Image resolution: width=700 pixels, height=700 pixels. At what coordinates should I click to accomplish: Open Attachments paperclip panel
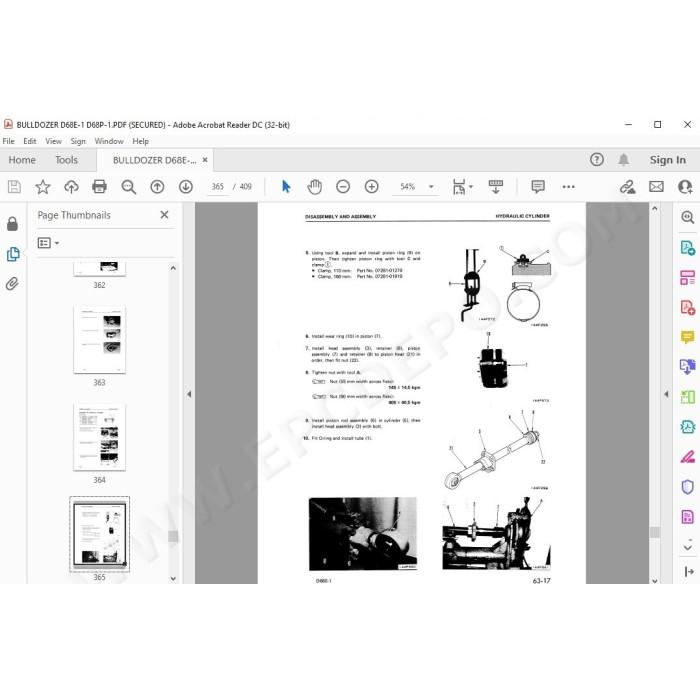[x=12, y=283]
